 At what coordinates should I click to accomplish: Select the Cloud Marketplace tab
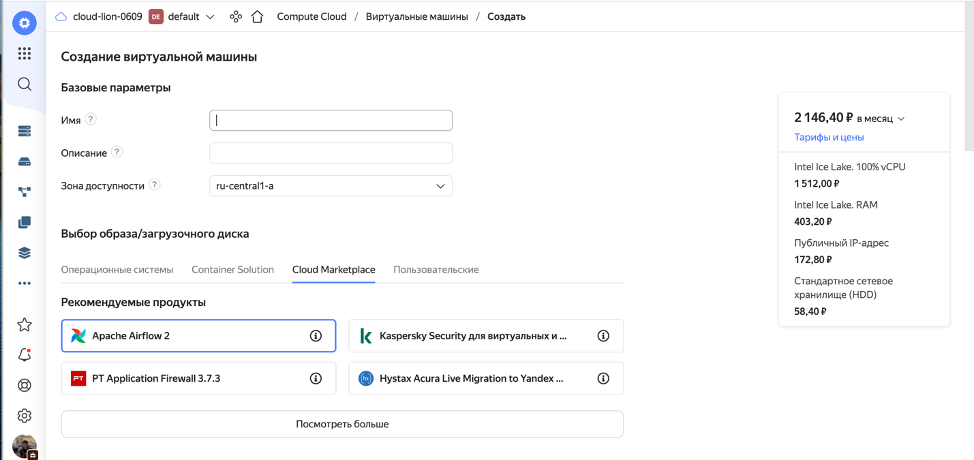pos(334,270)
